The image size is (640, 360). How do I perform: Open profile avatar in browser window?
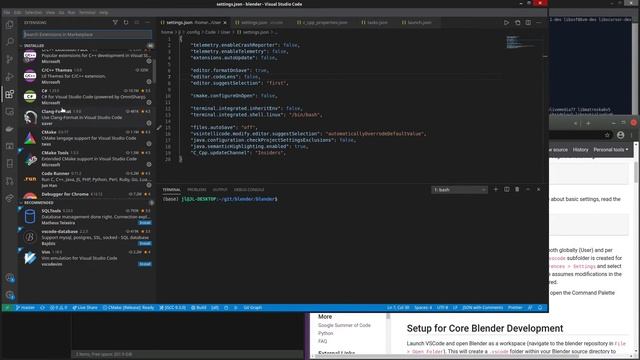tap(620, 135)
